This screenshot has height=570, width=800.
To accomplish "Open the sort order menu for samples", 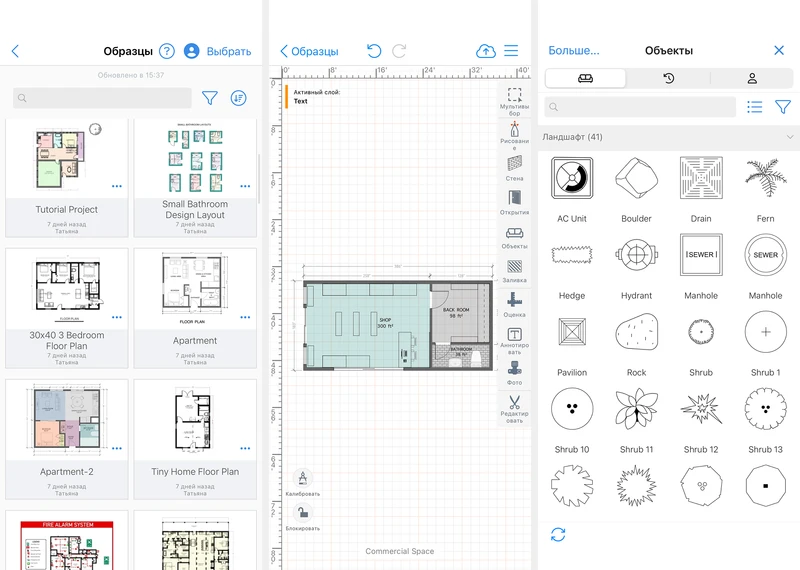I will pos(238,98).
